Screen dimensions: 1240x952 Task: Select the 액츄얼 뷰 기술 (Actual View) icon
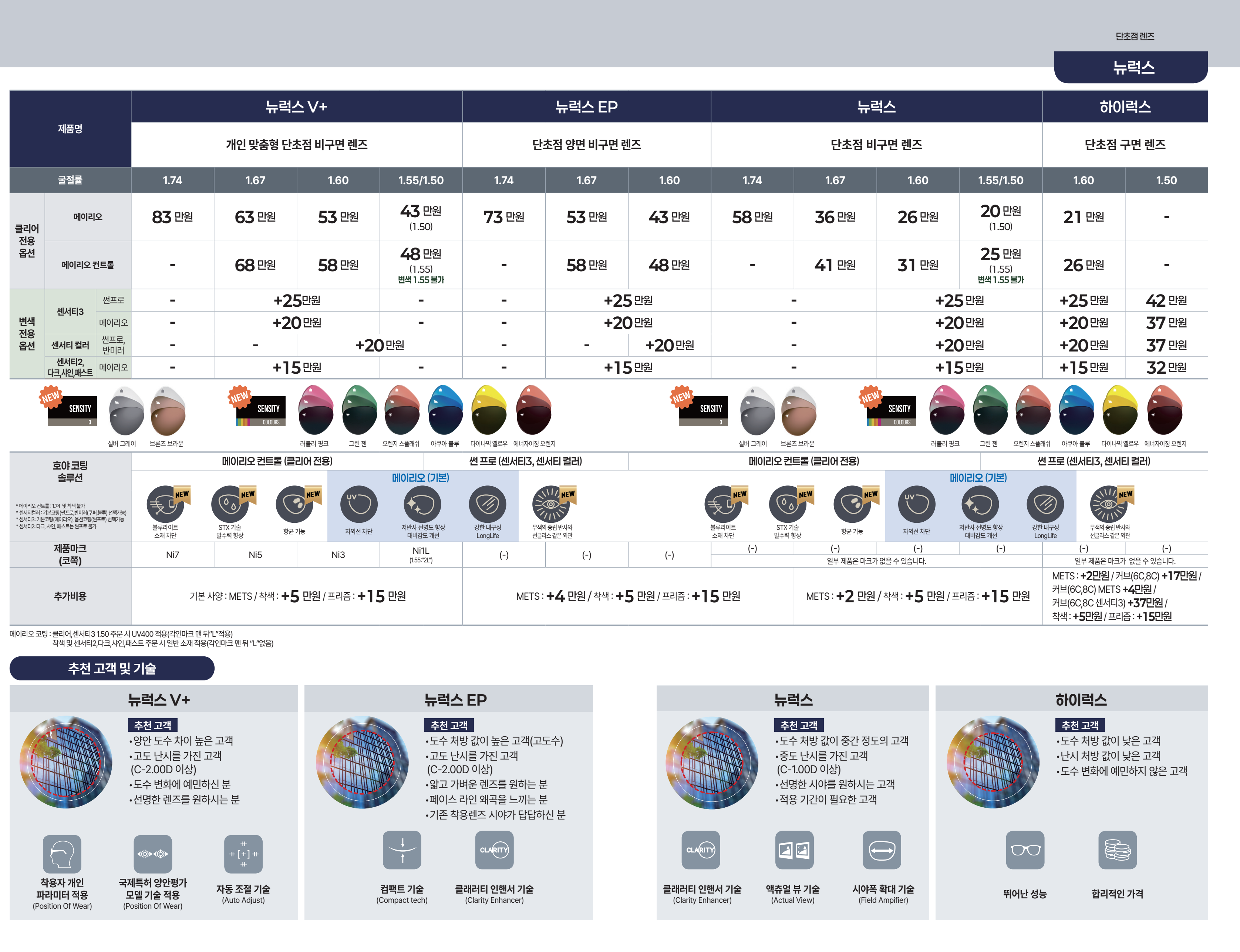pyautogui.click(x=794, y=850)
